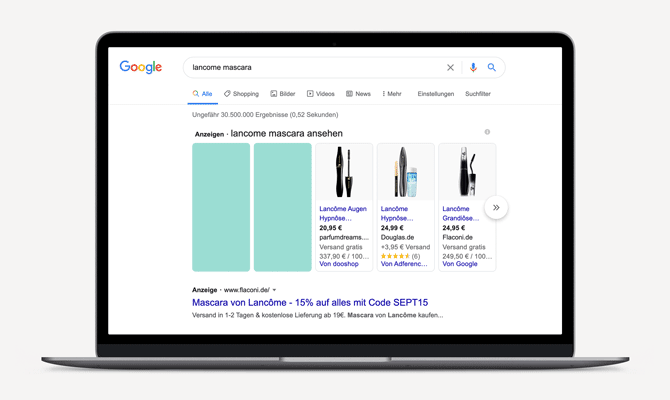The height and width of the screenshot is (400, 670).
Task: Click the blue magnifier search icon
Action: pos(492,68)
